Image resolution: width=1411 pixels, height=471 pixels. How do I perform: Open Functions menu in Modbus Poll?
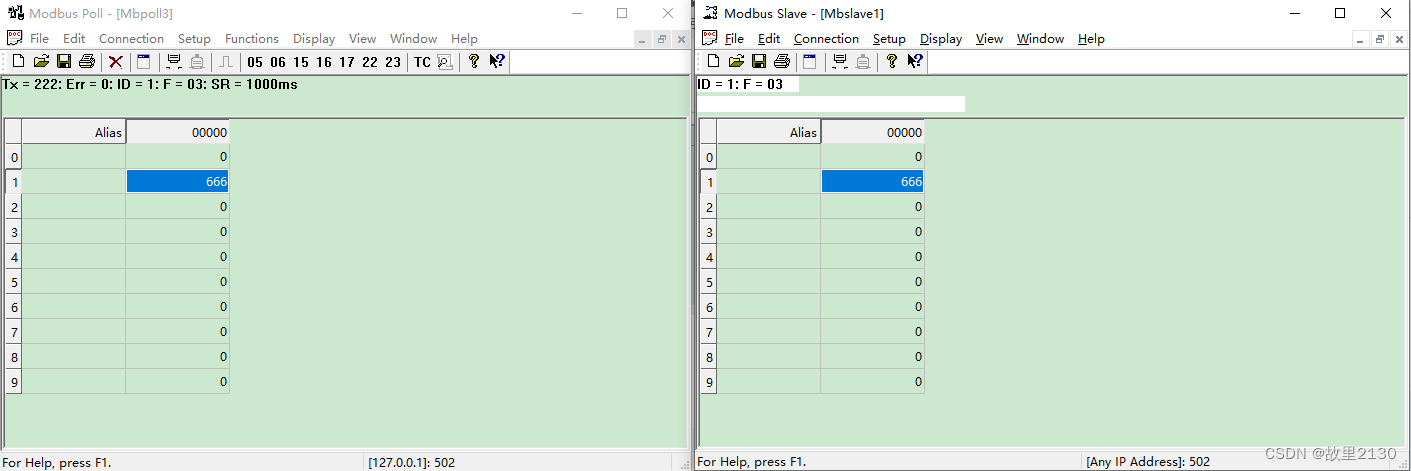[x=252, y=39]
